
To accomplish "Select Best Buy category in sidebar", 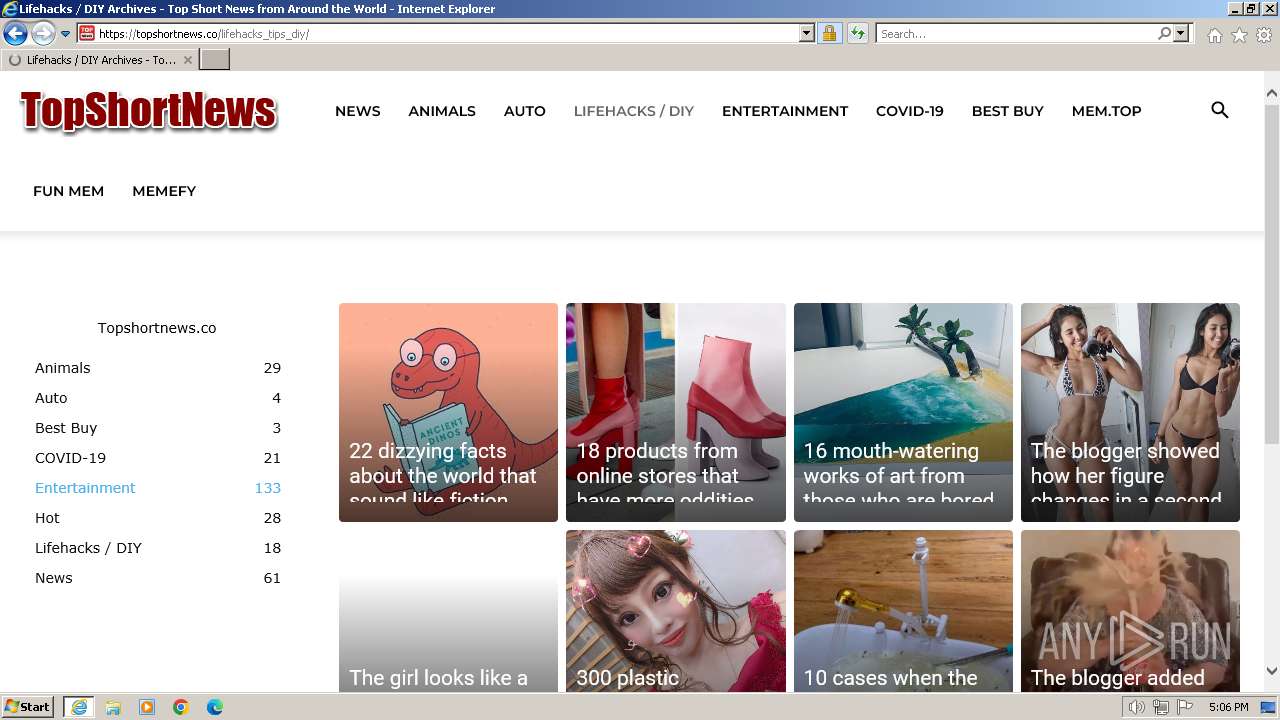I will pyautogui.click(x=158, y=428).
